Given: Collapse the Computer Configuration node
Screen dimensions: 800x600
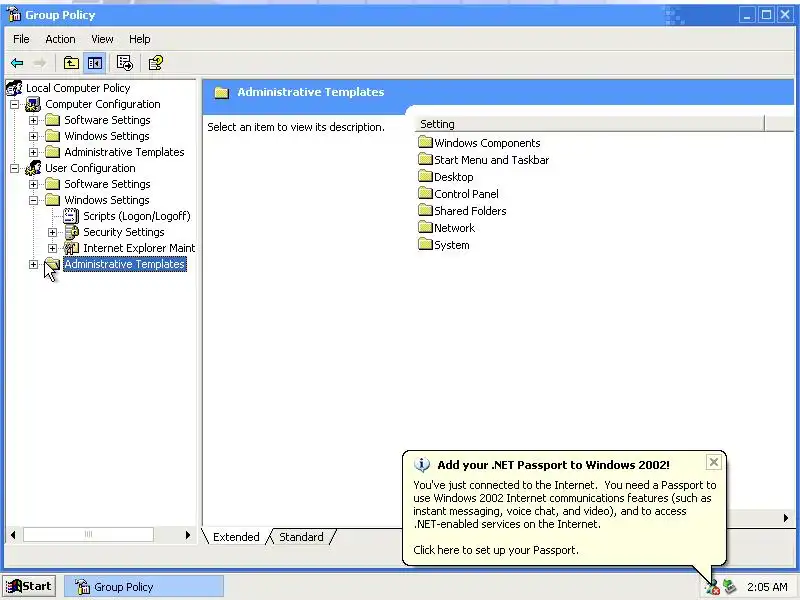Looking at the screenshot, I should pyautogui.click(x=14, y=105).
